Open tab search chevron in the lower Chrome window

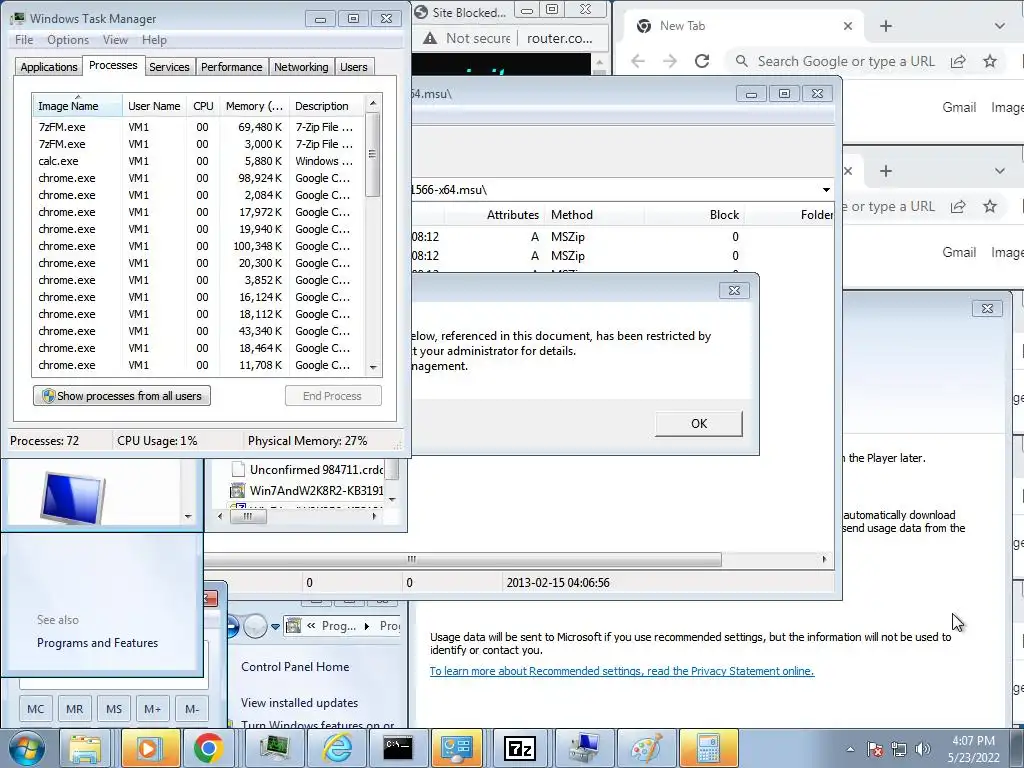999,171
